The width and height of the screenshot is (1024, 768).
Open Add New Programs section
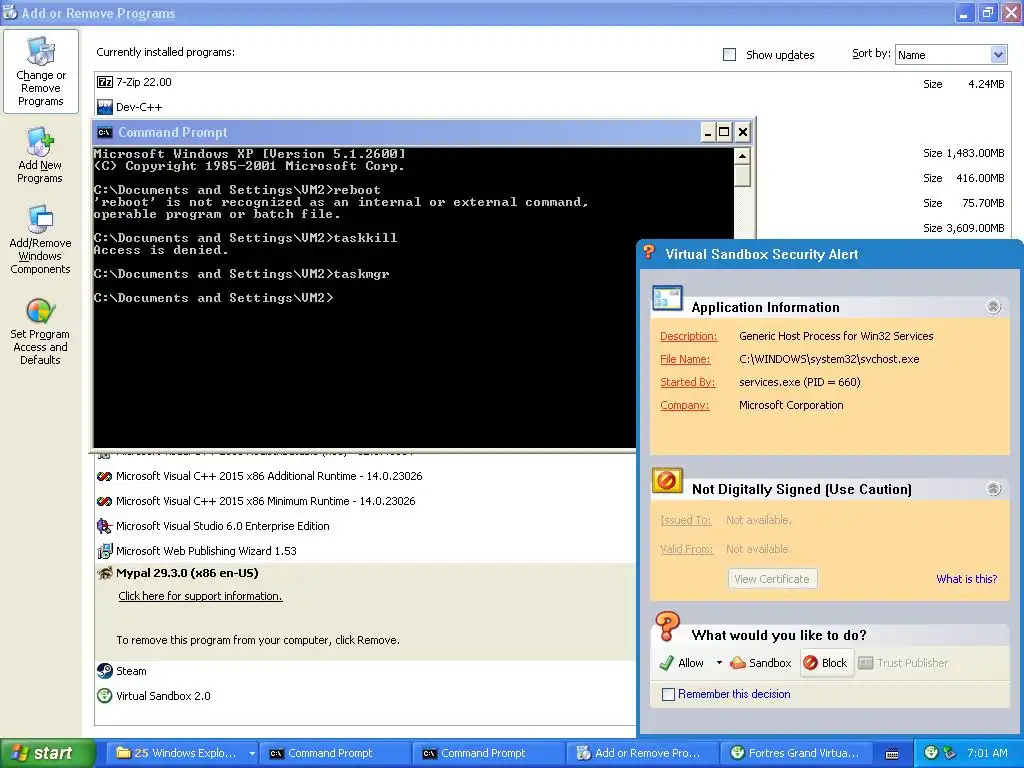click(40, 155)
